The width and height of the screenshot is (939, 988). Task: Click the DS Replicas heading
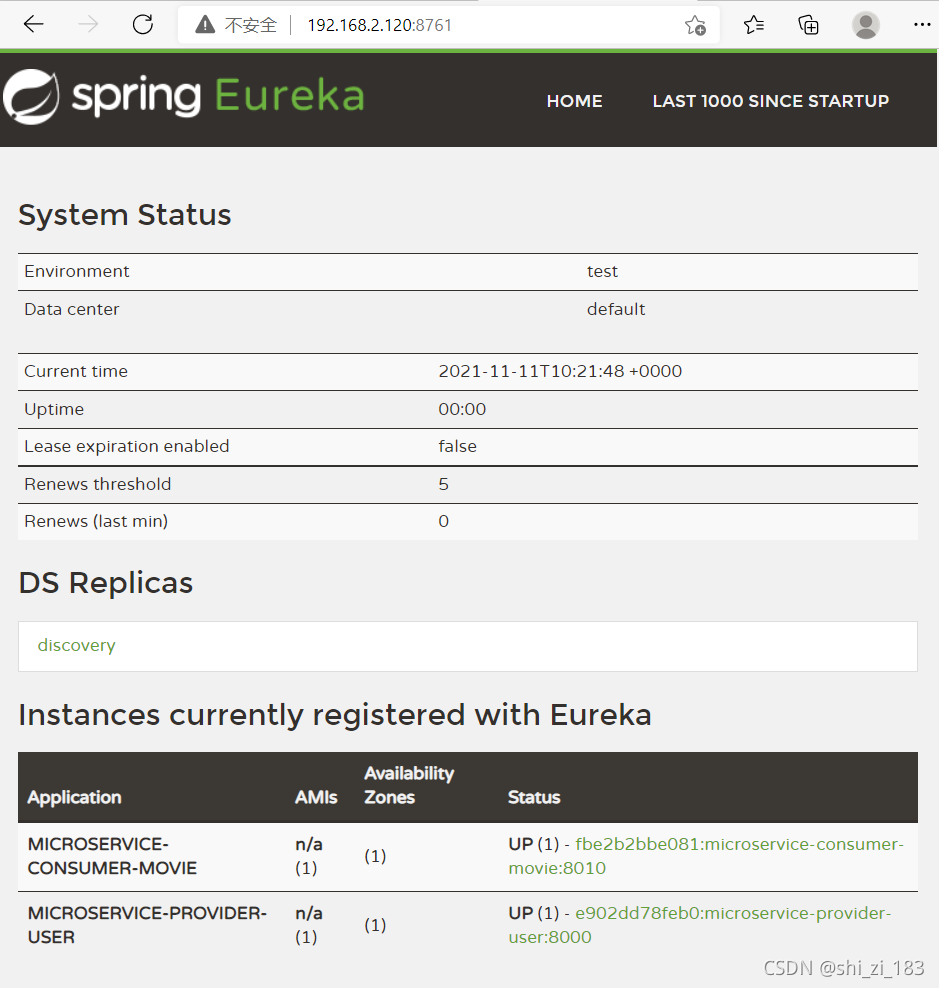tap(106, 583)
